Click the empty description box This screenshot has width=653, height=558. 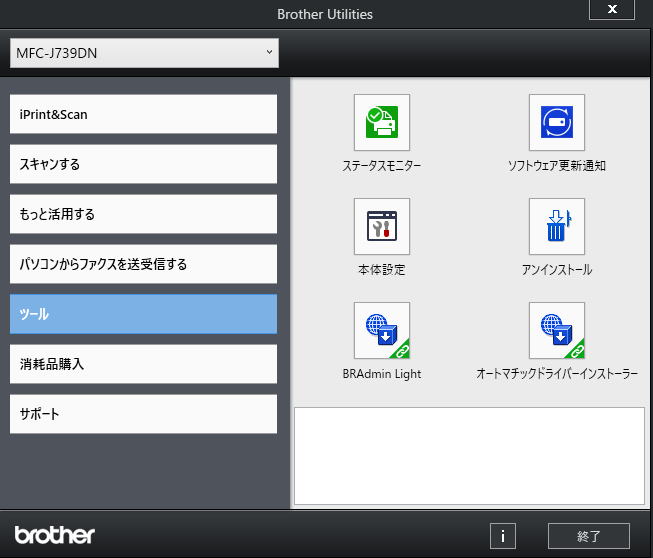point(469,455)
